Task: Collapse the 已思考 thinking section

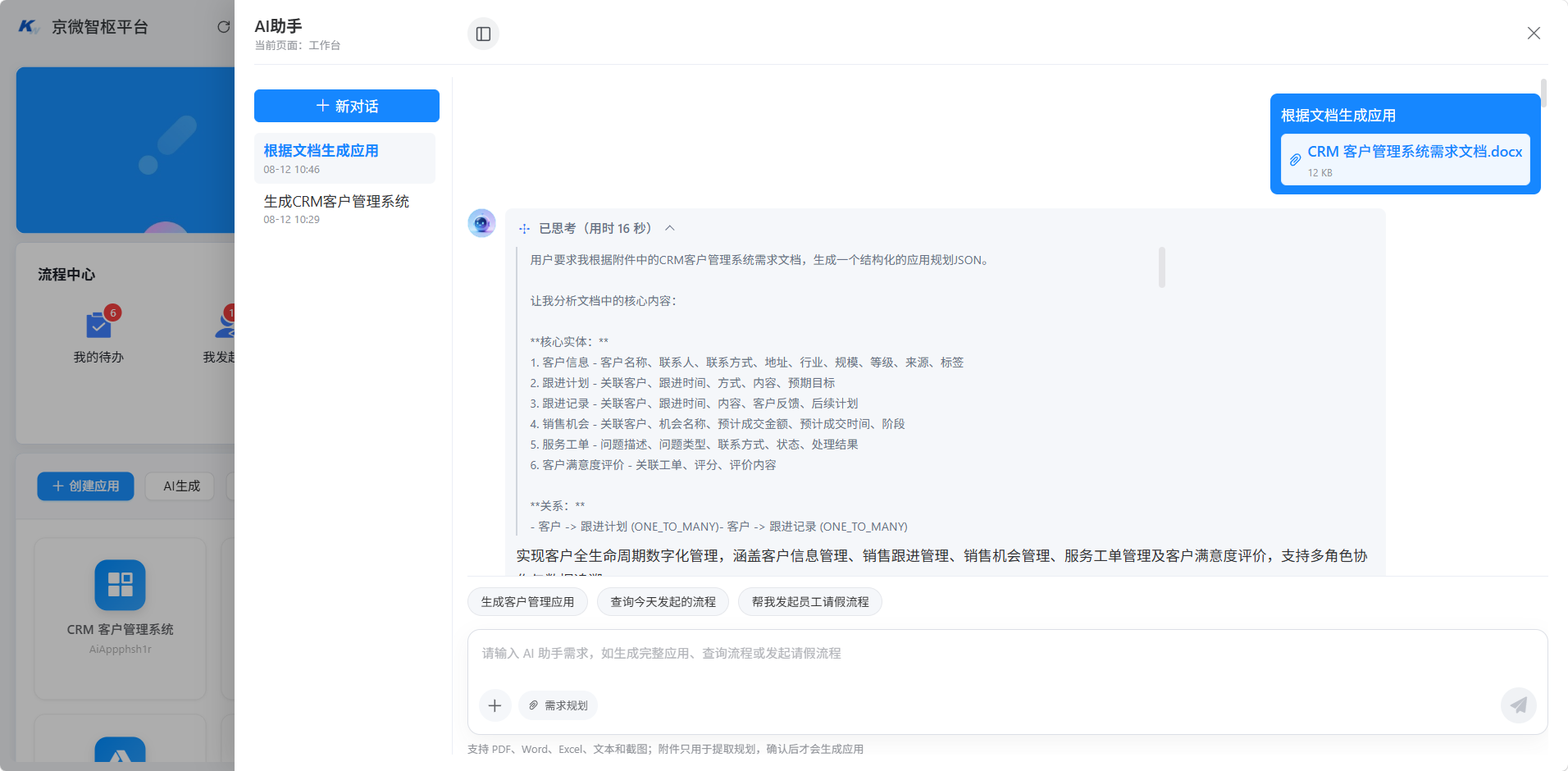Action: coord(670,228)
